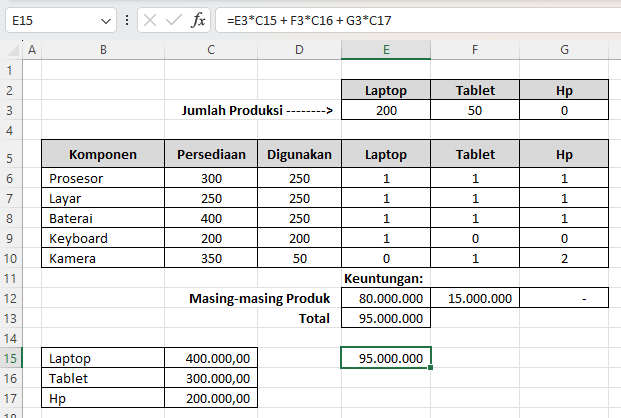Select the Prosesor Persediaan cell with 300
Viewport: 621px width, 418px height.
[x=210, y=178]
